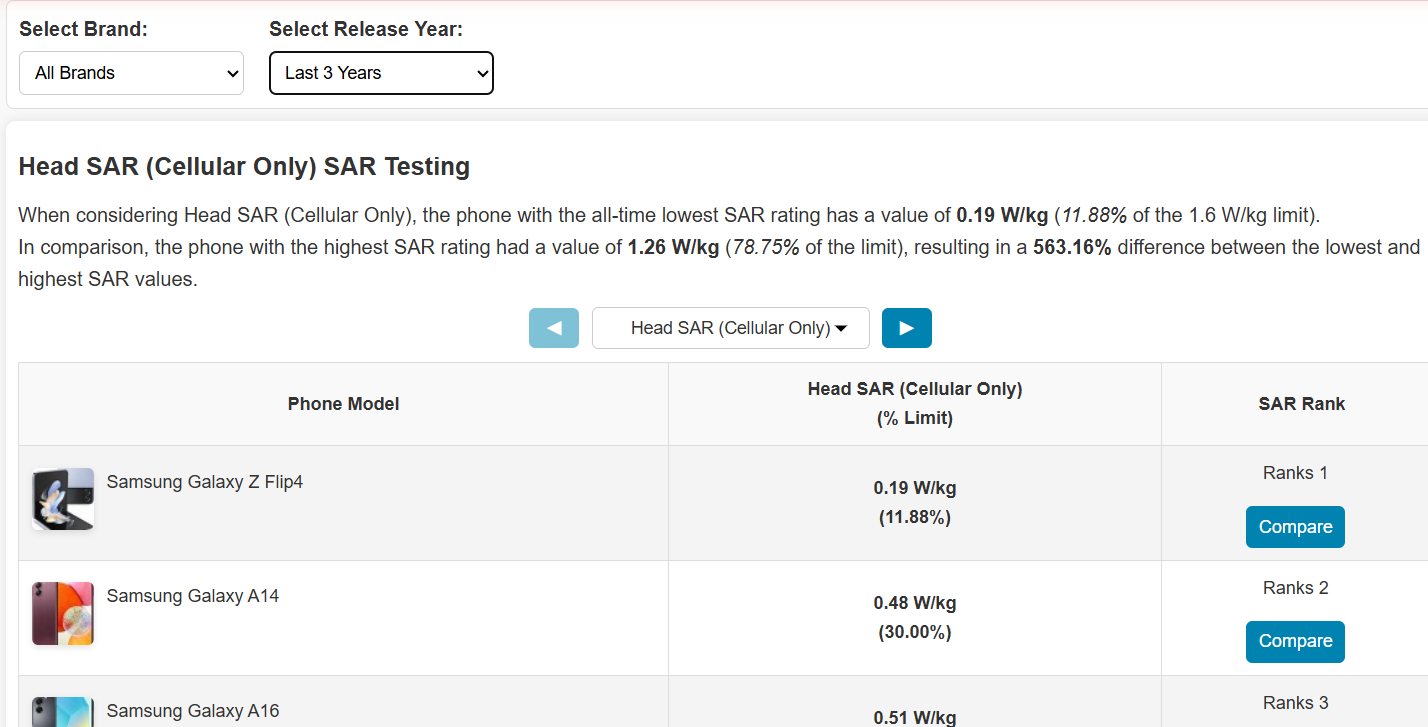Screen dimensions: 1428x727
Task: Click Compare for Samsung Galaxy Z Flip4
Action: click(x=1295, y=526)
